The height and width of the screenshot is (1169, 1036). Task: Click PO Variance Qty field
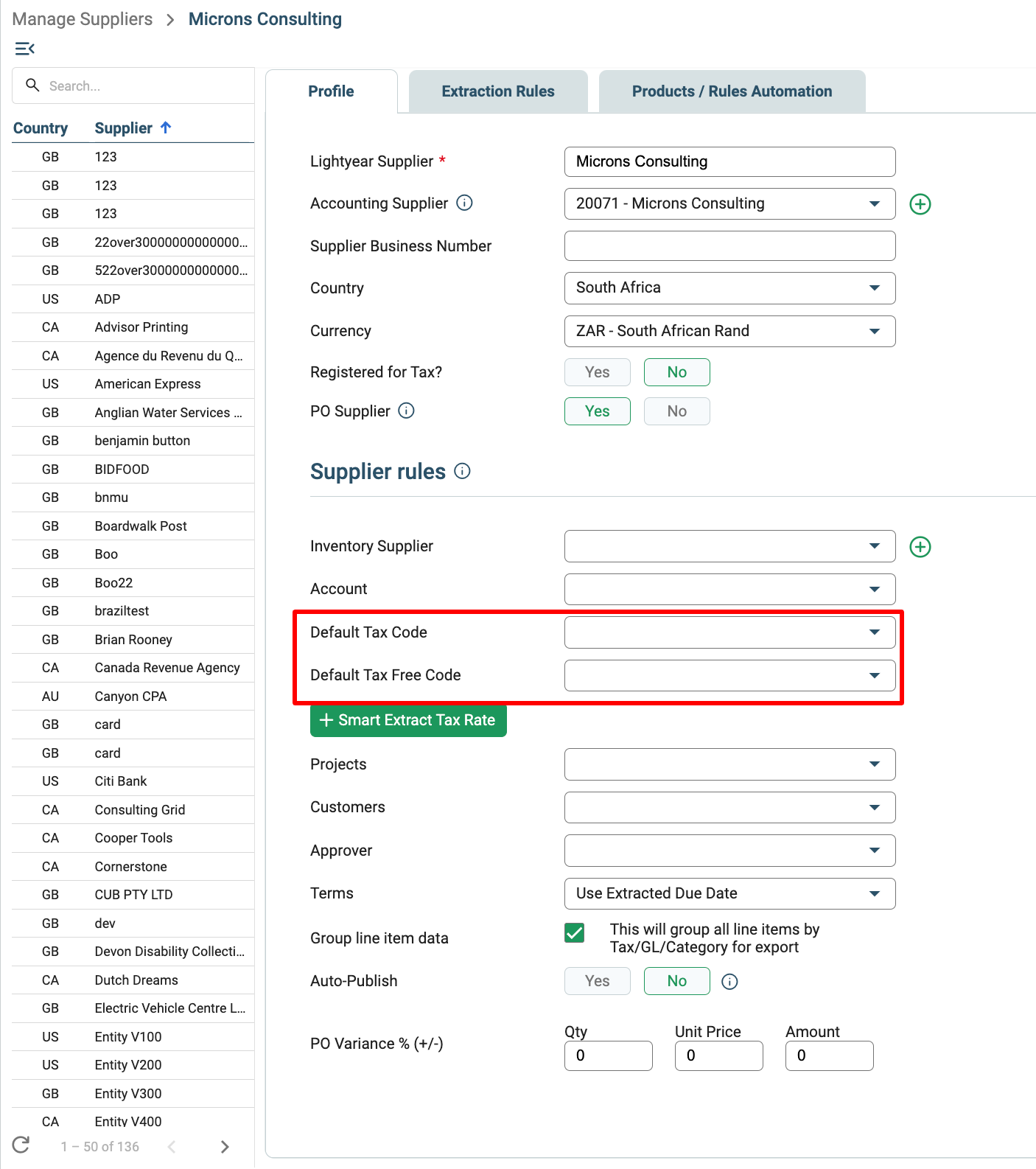tap(609, 1055)
